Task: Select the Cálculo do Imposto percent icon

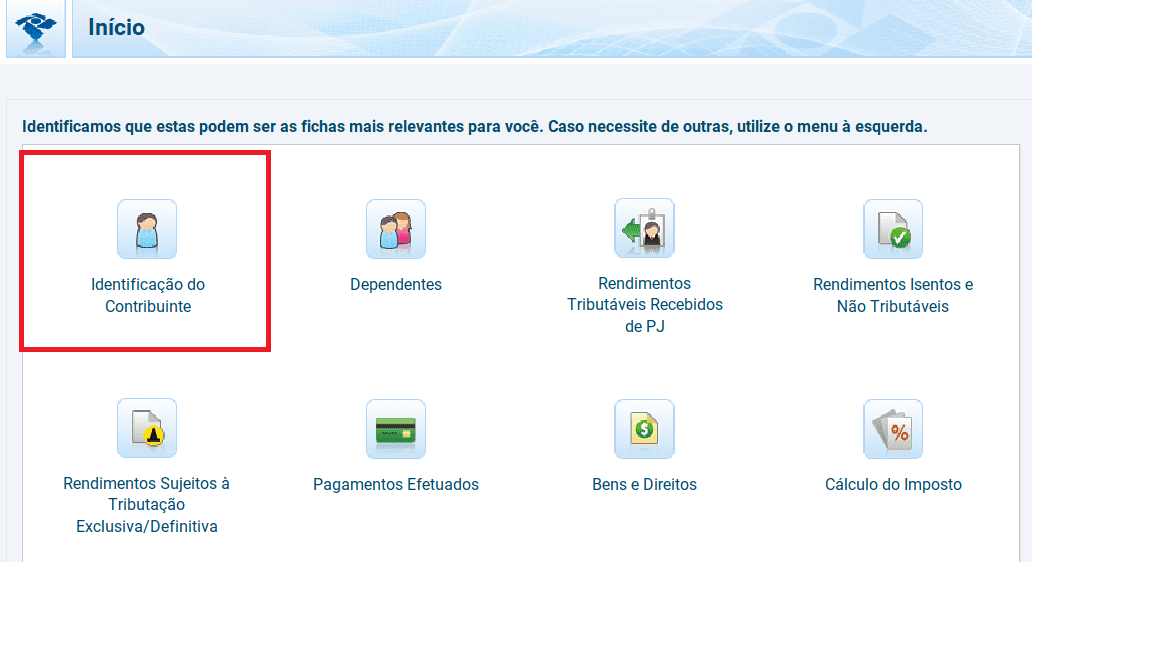Action: point(893,429)
